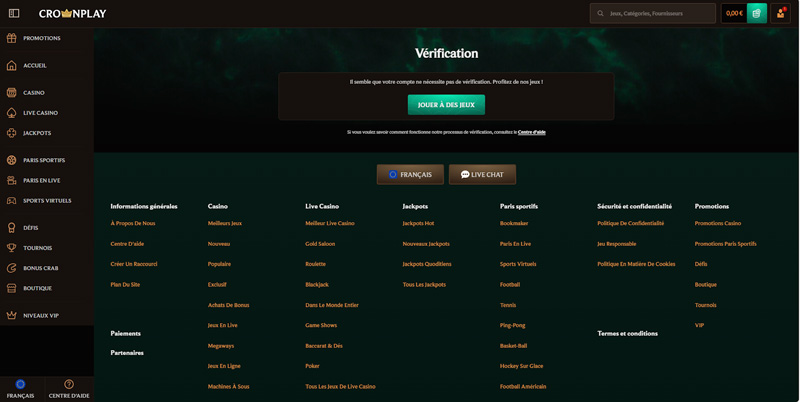Open the user profile icon
800x402 pixels.
(x=781, y=13)
